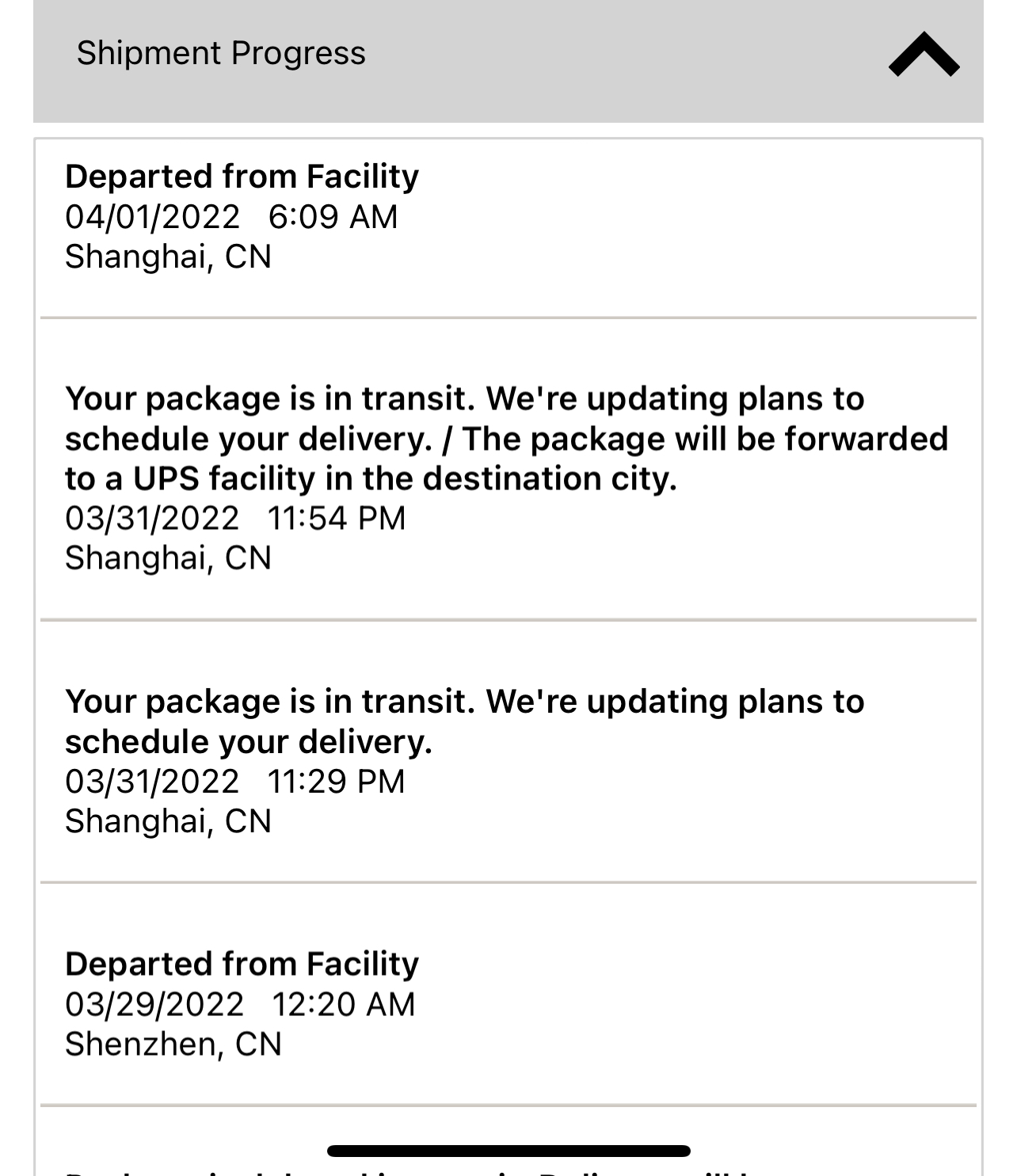Tap the 04/01/2022 6:09 AM timestamp
The width and height of the screenshot is (1017, 1176).
coord(231,217)
